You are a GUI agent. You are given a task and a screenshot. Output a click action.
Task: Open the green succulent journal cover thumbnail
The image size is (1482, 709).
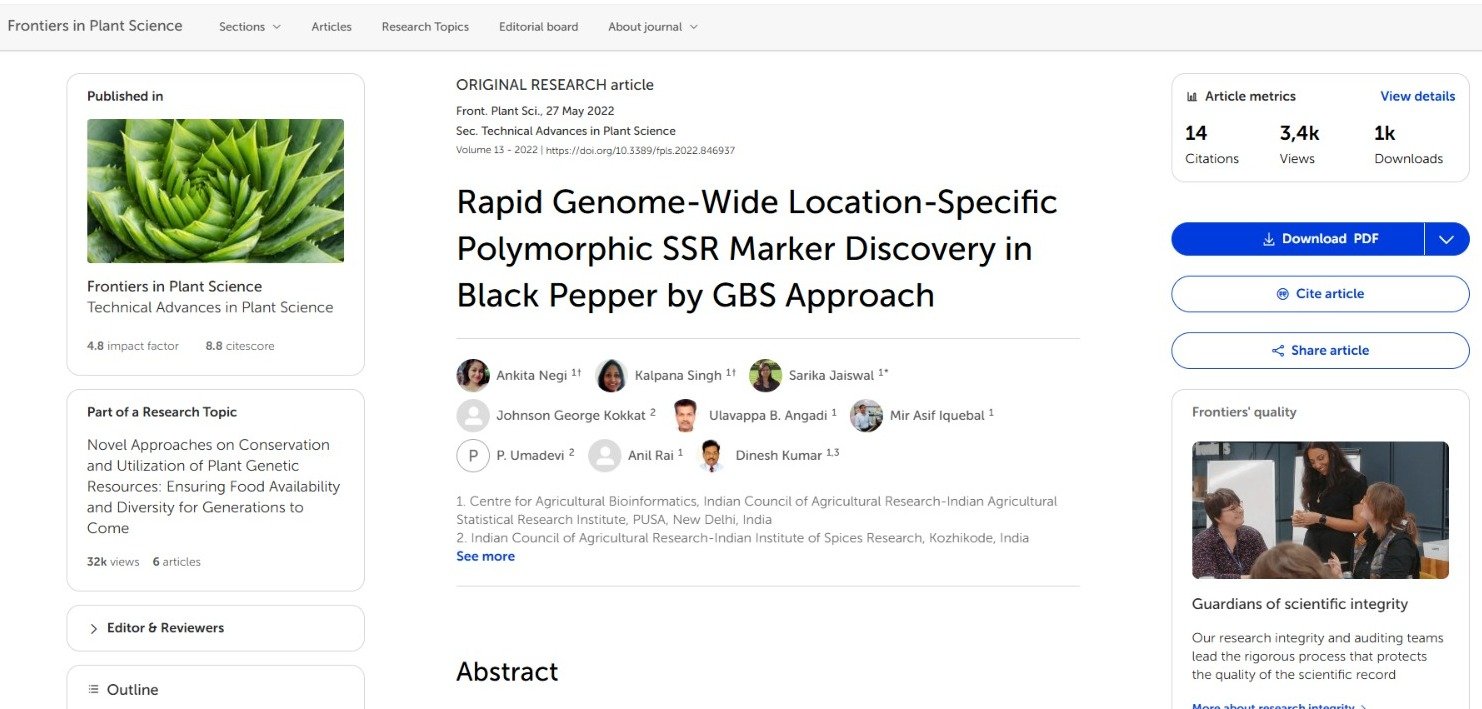click(x=215, y=190)
